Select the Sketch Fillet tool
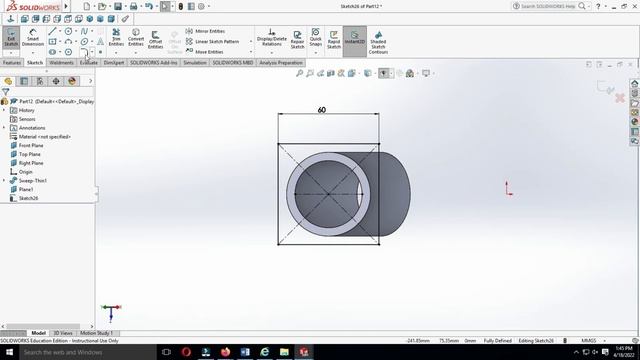The image size is (640, 360). point(84,52)
